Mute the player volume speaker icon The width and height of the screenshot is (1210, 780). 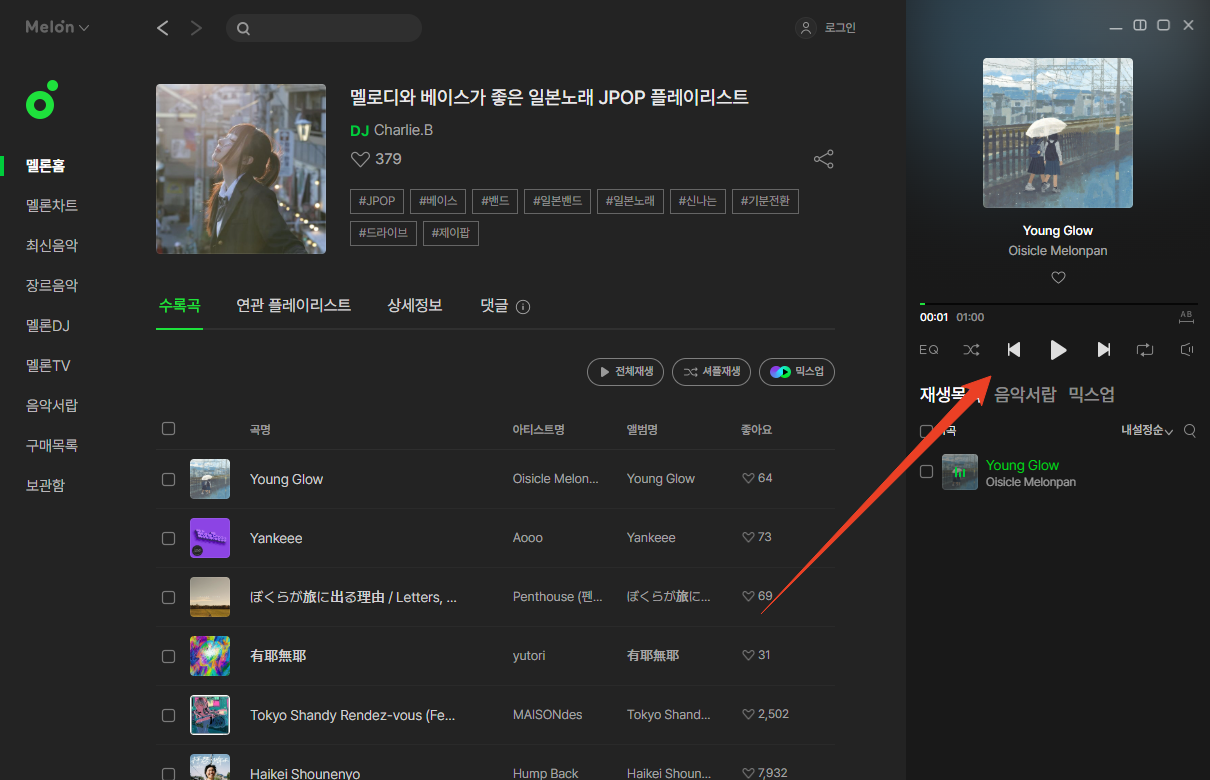(x=1187, y=350)
